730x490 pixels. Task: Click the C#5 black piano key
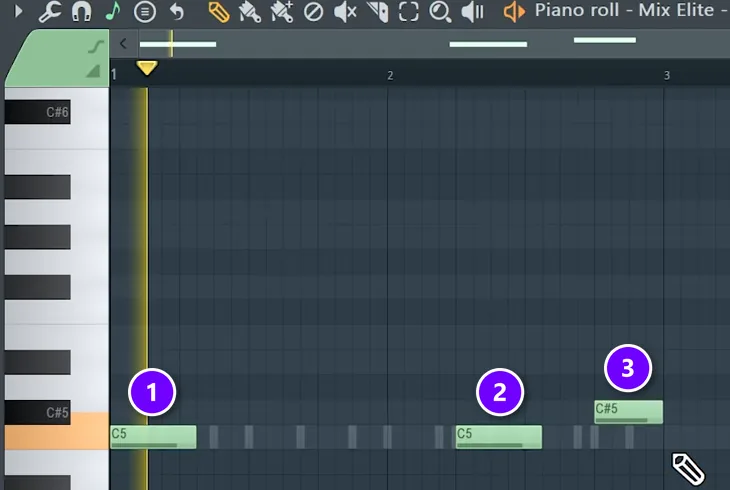point(38,412)
